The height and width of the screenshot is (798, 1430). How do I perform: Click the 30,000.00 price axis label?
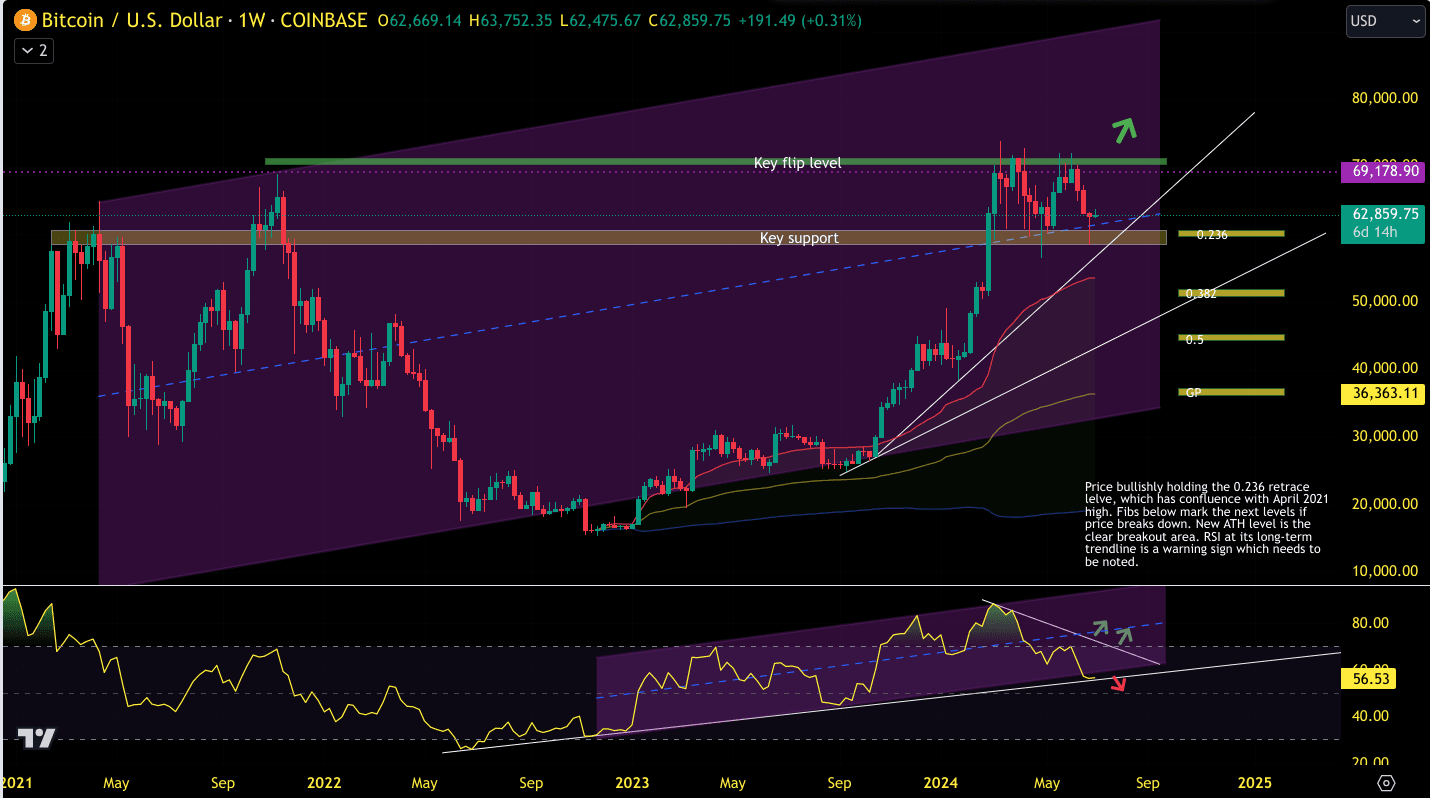coord(1385,436)
